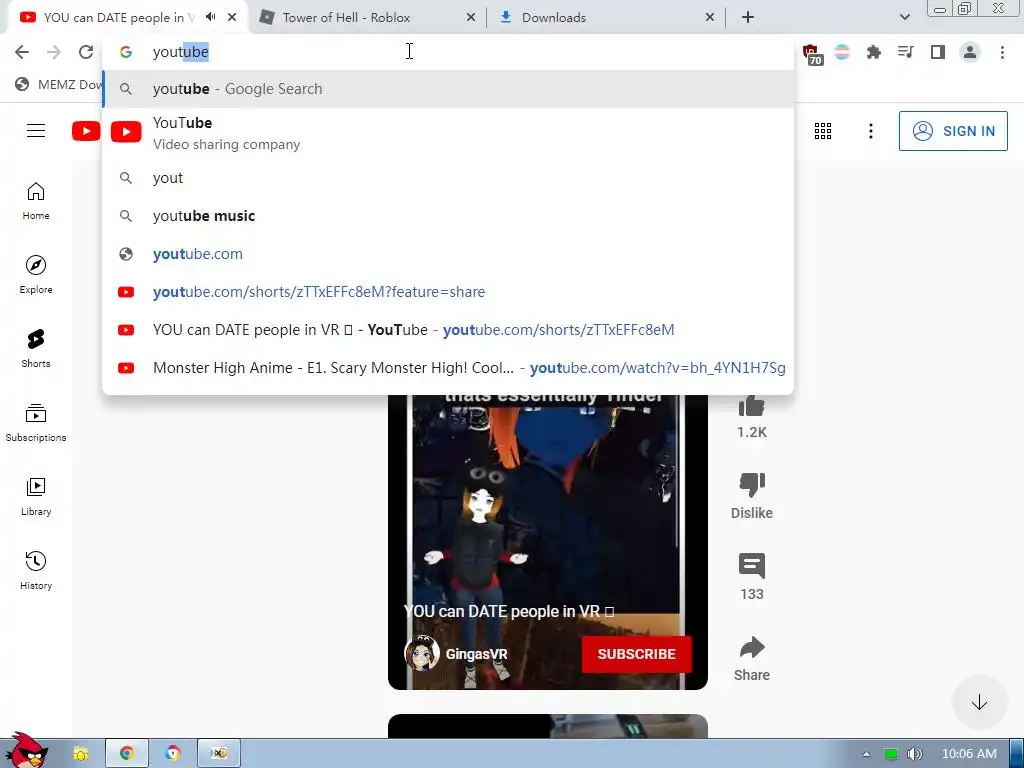The height and width of the screenshot is (768, 1024).
Task: Open Library in YouTube sidebar
Action: click(x=36, y=497)
